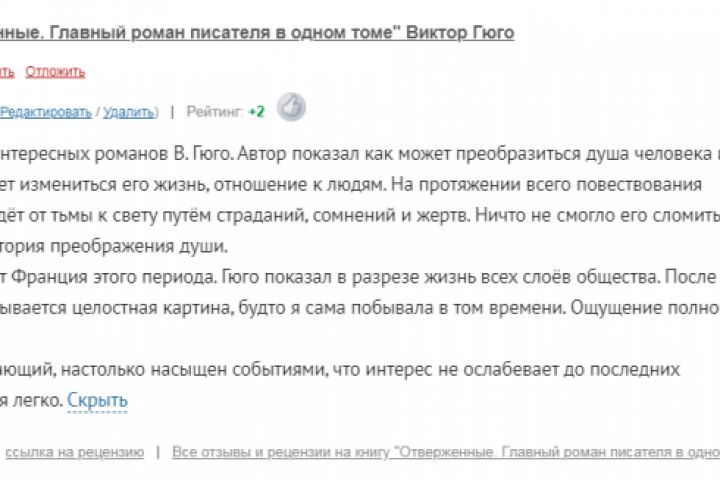The height and width of the screenshot is (480, 720).
Task: Click the line mentioning "насыщен событиями"
Action: click(340, 371)
